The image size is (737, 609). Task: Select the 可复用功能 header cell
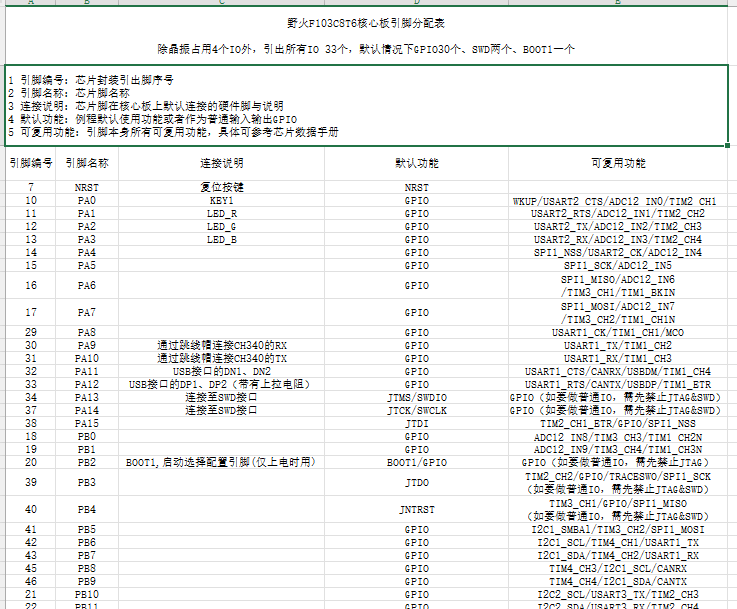(x=618, y=163)
